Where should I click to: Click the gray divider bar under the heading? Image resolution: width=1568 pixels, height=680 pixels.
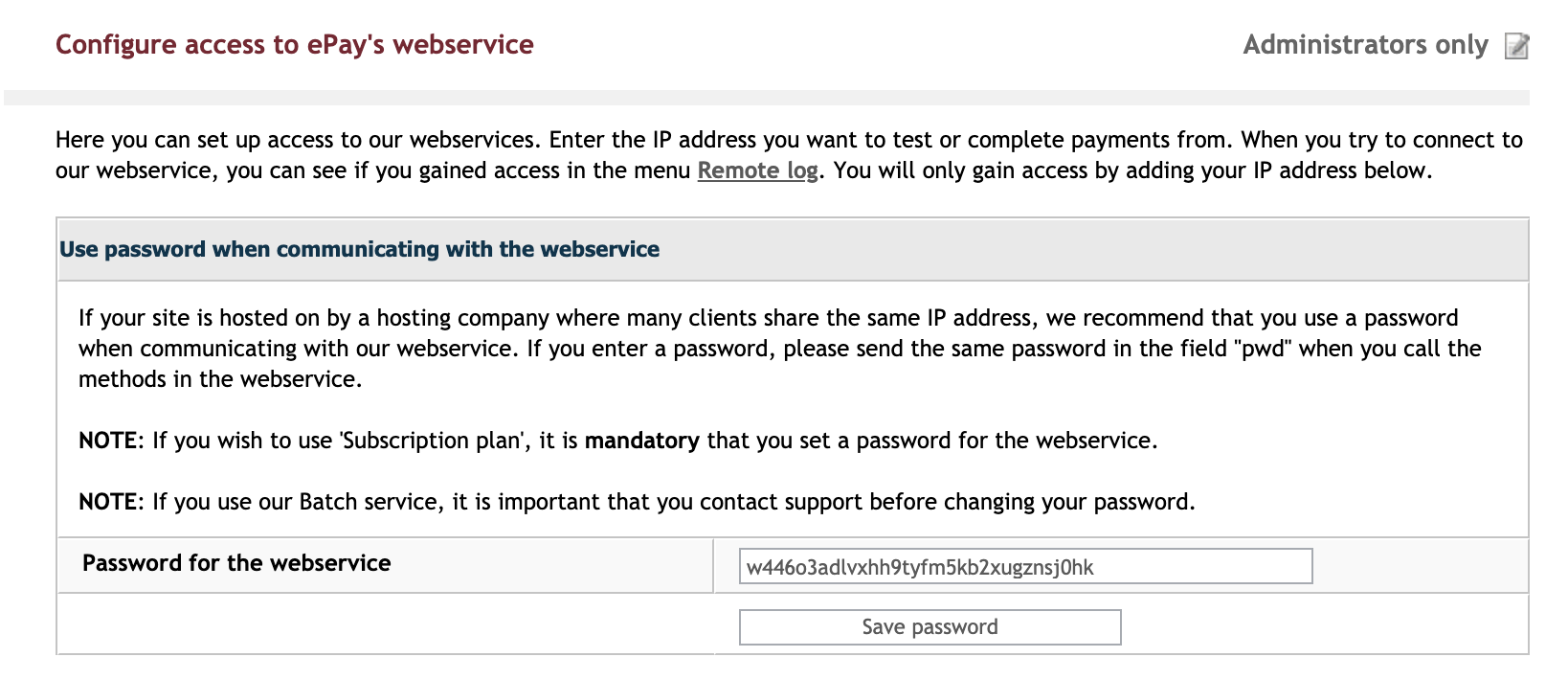(x=767, y=98)
